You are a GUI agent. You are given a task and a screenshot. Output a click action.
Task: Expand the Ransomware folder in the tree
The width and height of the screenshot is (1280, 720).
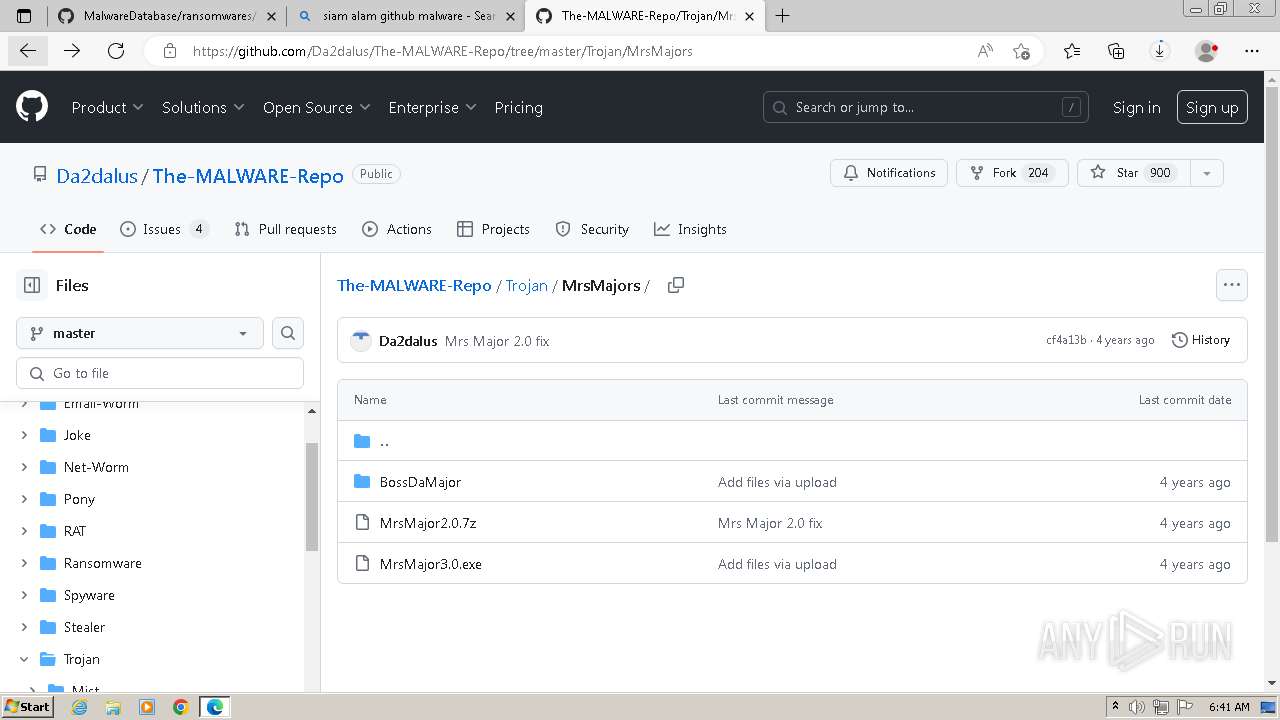pos(24,563)
